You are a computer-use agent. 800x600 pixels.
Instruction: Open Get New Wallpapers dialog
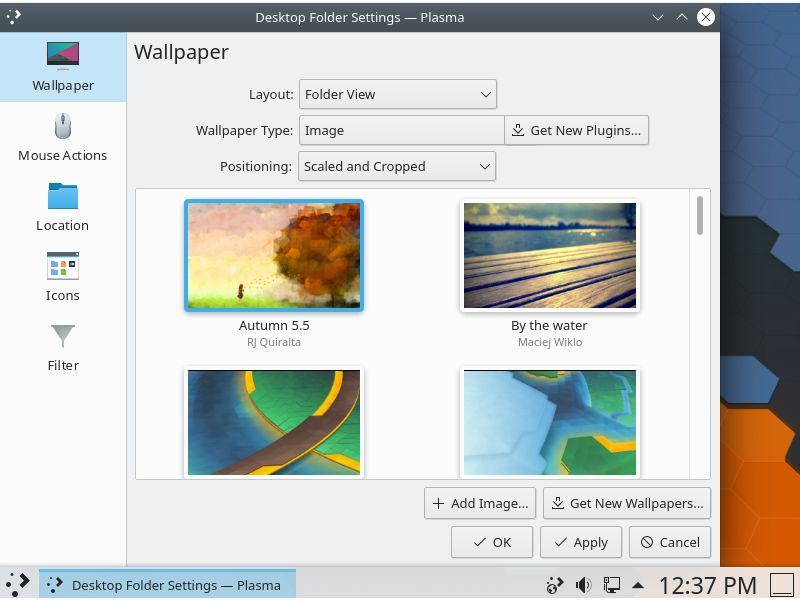tap(626, 503)
